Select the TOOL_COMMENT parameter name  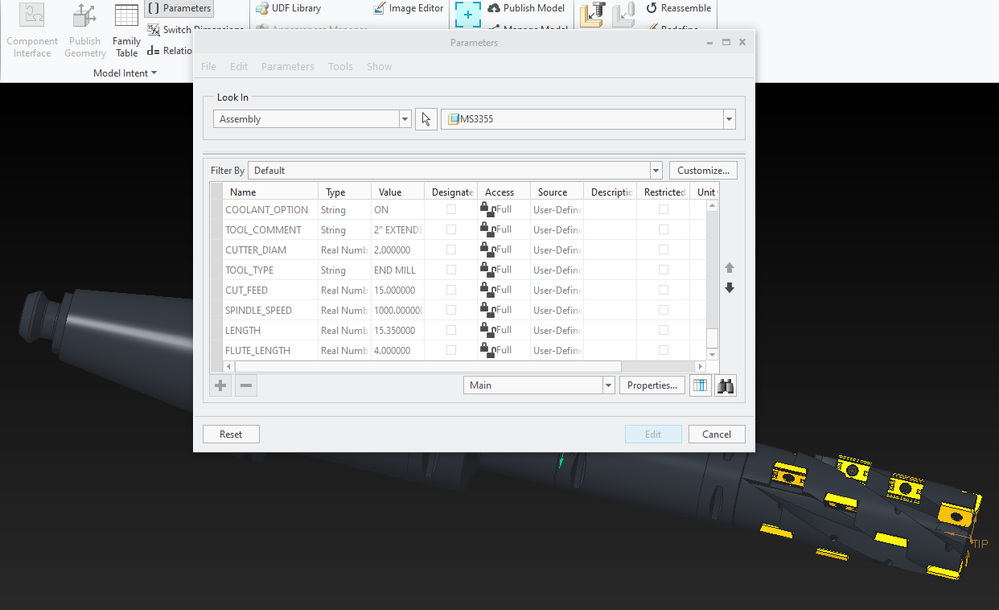(x=263, y=229)
